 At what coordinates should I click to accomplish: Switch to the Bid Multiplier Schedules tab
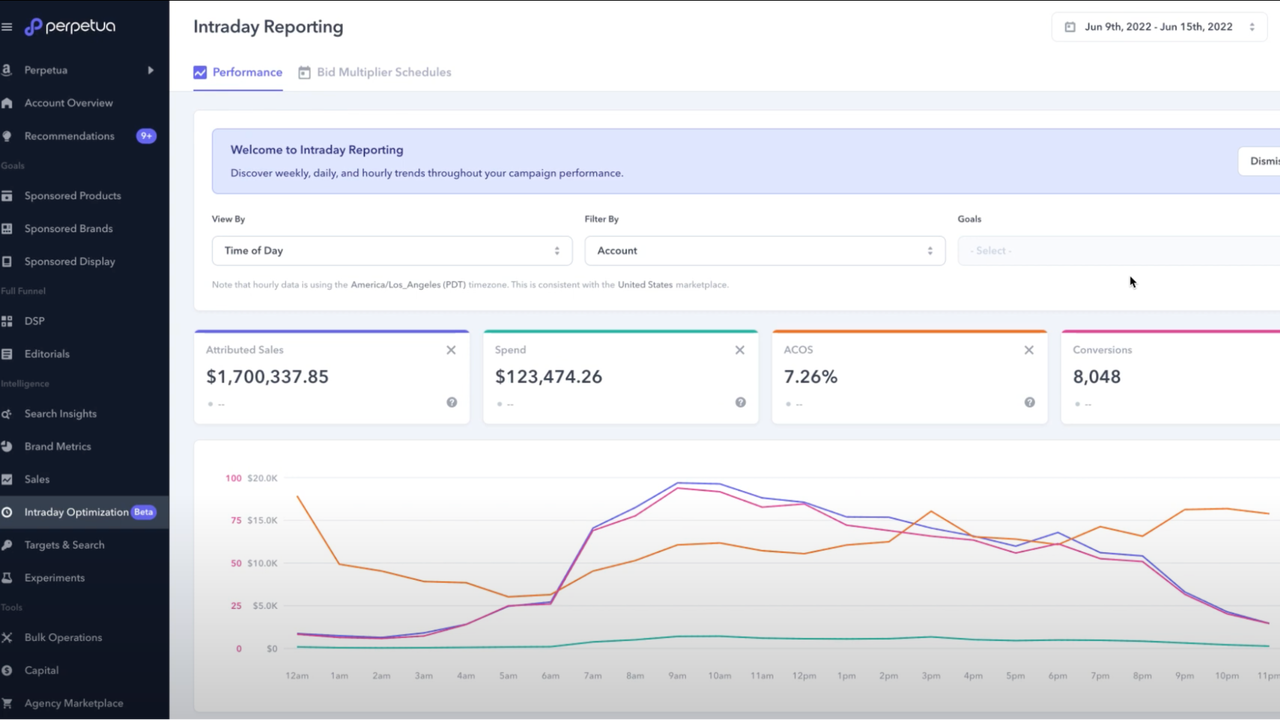tap(383, 72)
